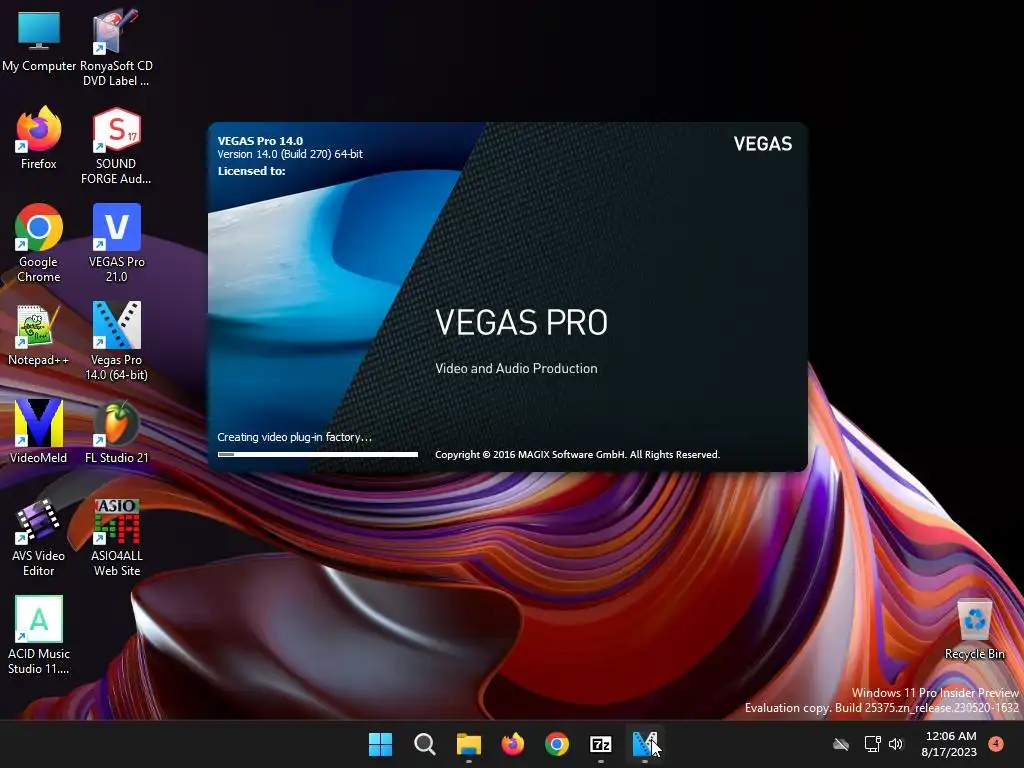Screen dimensions: 1024x768
Task: Select AVS Video Editor desktop shortcut
Action: coord(39,537)
